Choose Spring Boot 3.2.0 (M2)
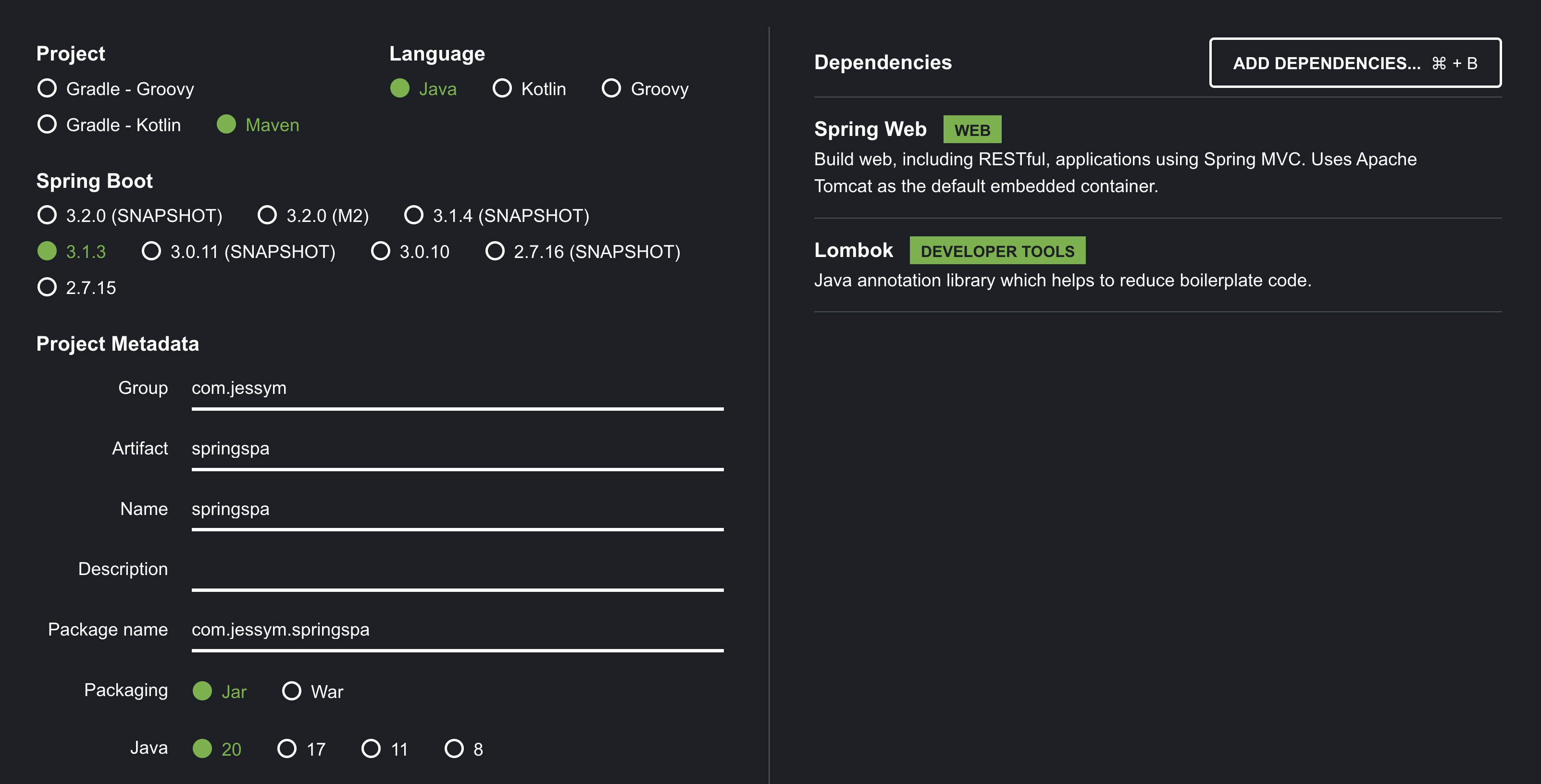 pos(313,215)
